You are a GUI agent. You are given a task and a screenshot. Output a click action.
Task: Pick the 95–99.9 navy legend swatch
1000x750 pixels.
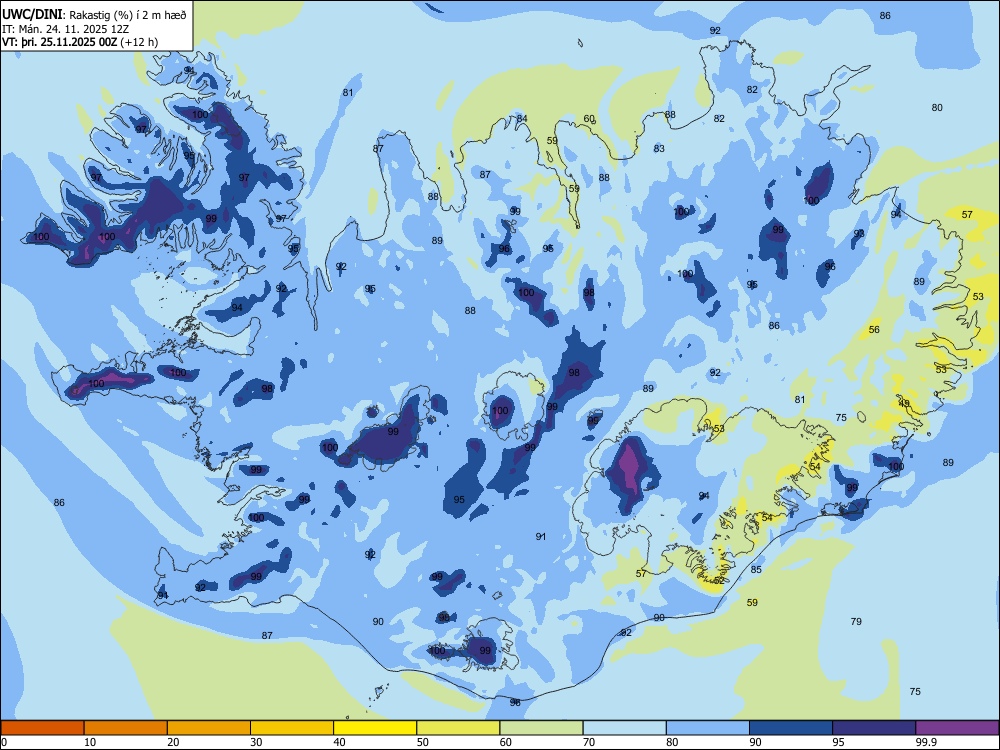(x=874, y=728)
